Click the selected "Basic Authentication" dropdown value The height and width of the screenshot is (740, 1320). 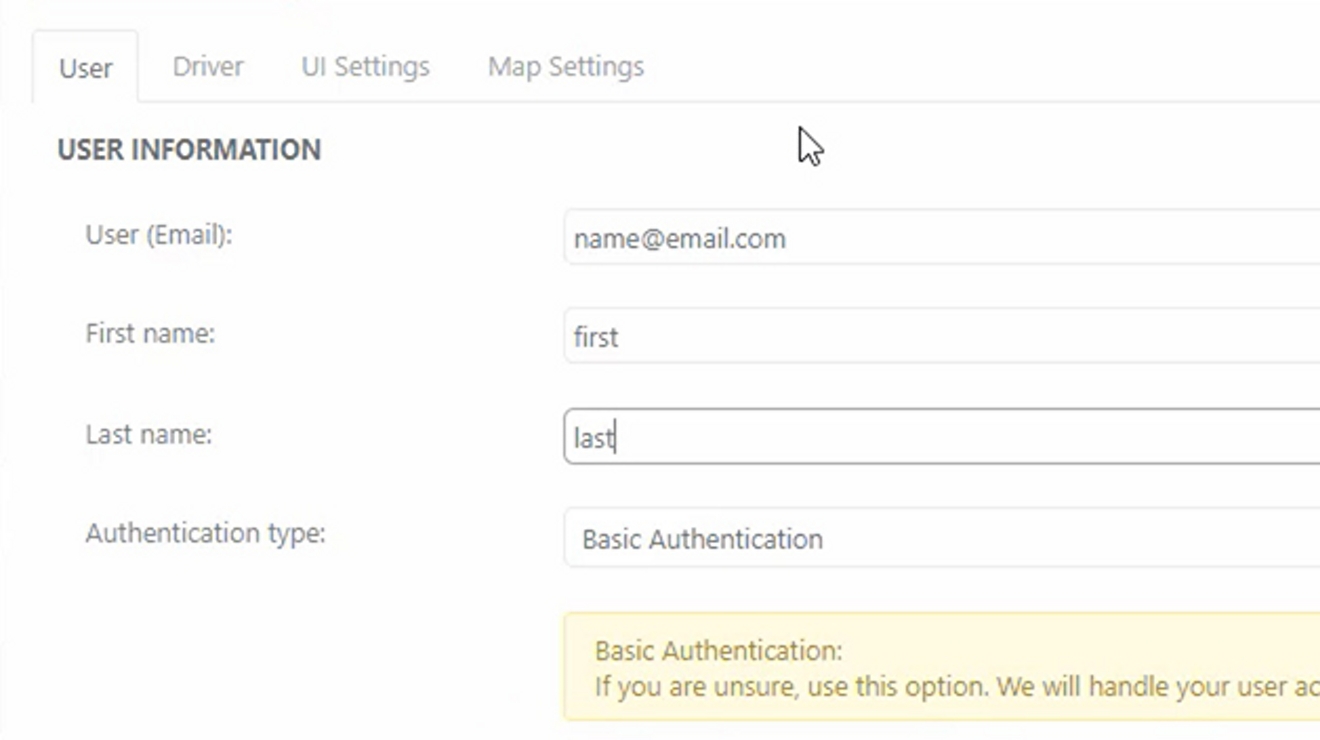[x=702, y=539]
